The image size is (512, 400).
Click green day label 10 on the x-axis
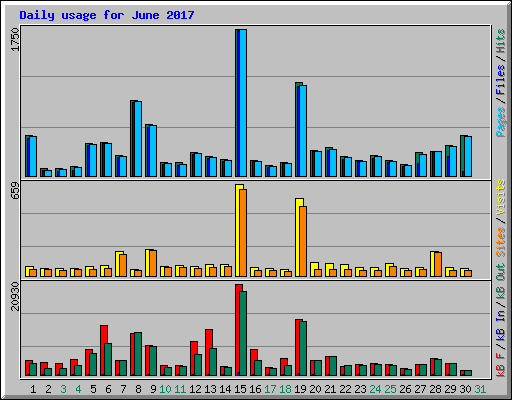(165, 389)
